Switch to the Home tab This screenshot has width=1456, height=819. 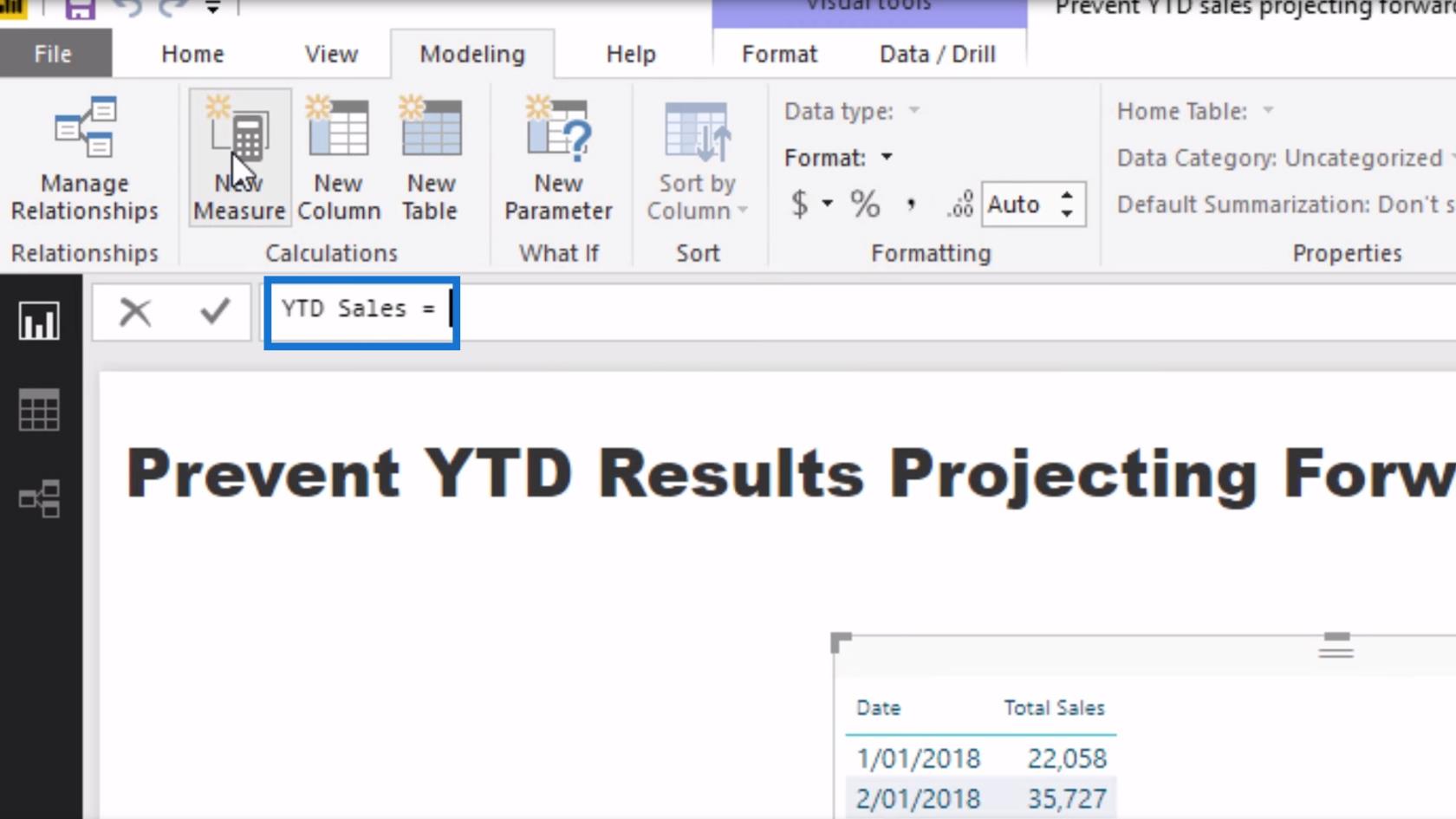(x=192, y=54)
